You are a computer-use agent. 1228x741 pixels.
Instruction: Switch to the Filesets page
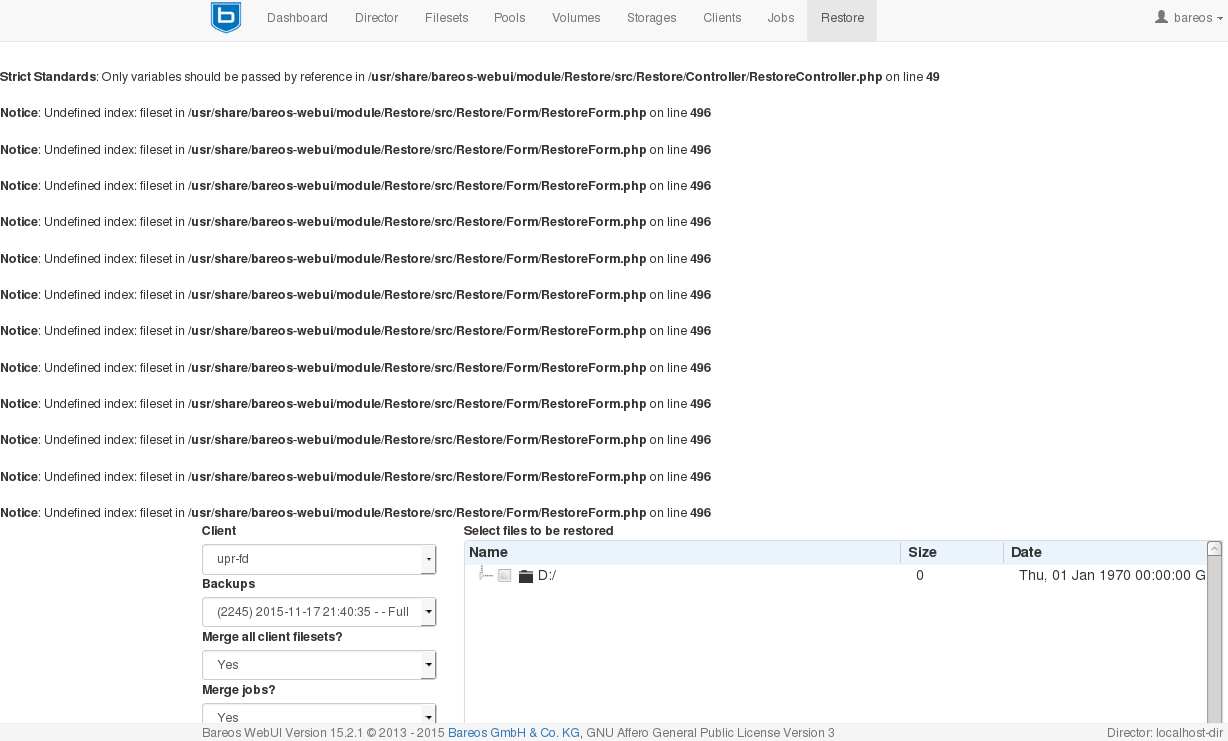pos(446,18)
